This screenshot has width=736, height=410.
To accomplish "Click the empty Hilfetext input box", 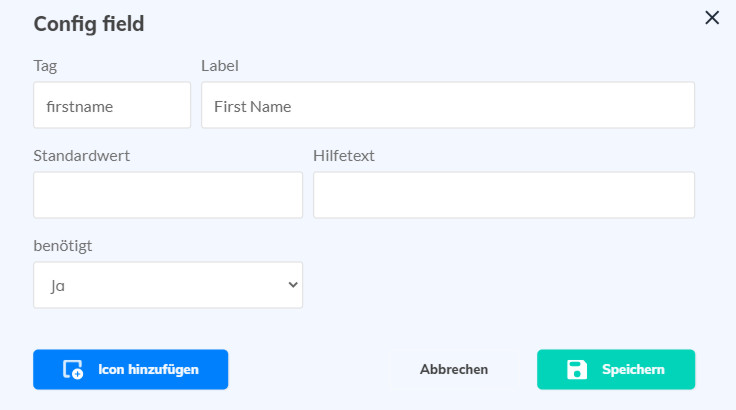I will [503, 195].
